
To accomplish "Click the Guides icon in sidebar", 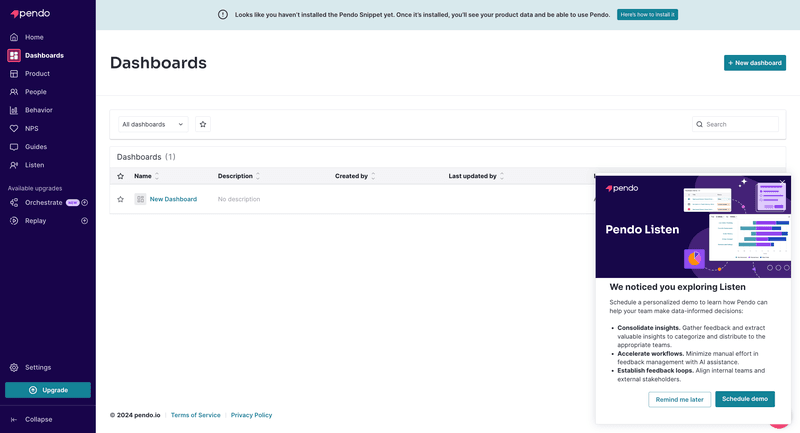I will tap(14, 147).
